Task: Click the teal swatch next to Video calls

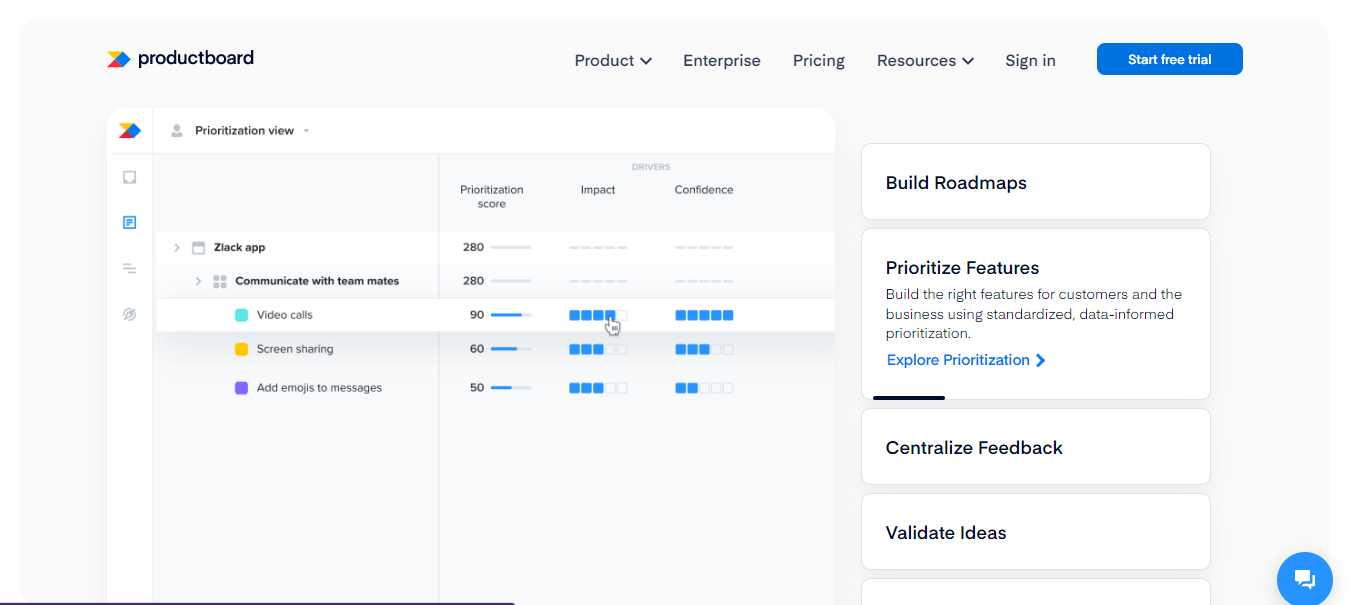Action: pyautogui.click(x=241, y=315)
